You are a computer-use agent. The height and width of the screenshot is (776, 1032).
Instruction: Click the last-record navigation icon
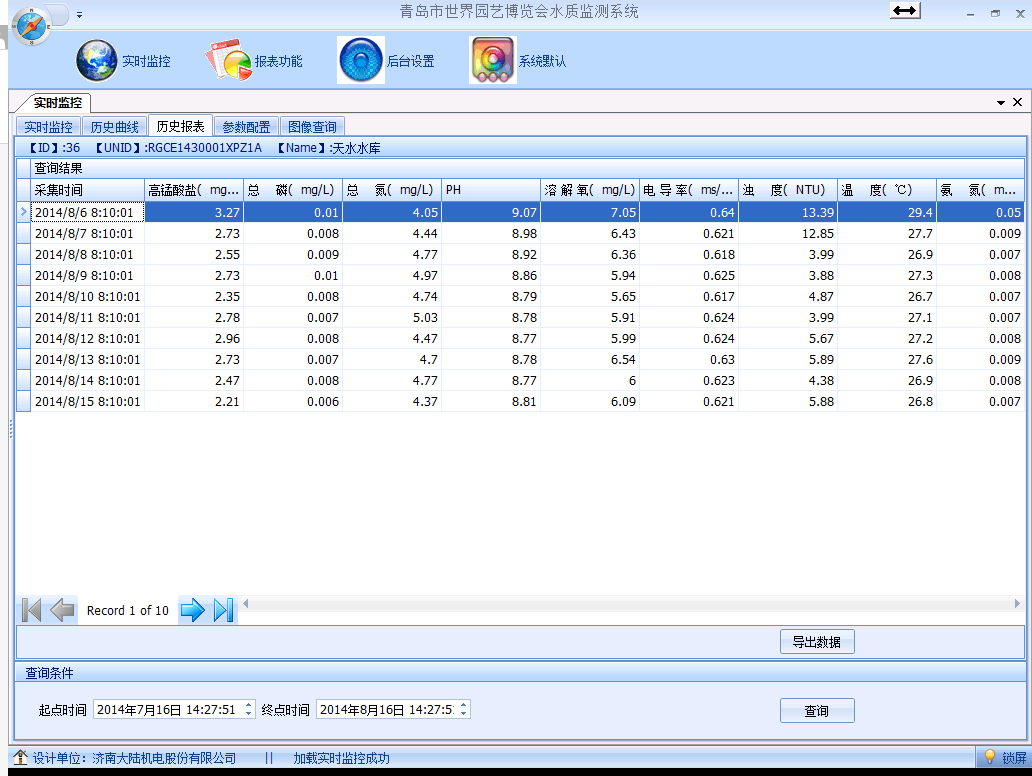pyautogui.click(x=223, y=610)
